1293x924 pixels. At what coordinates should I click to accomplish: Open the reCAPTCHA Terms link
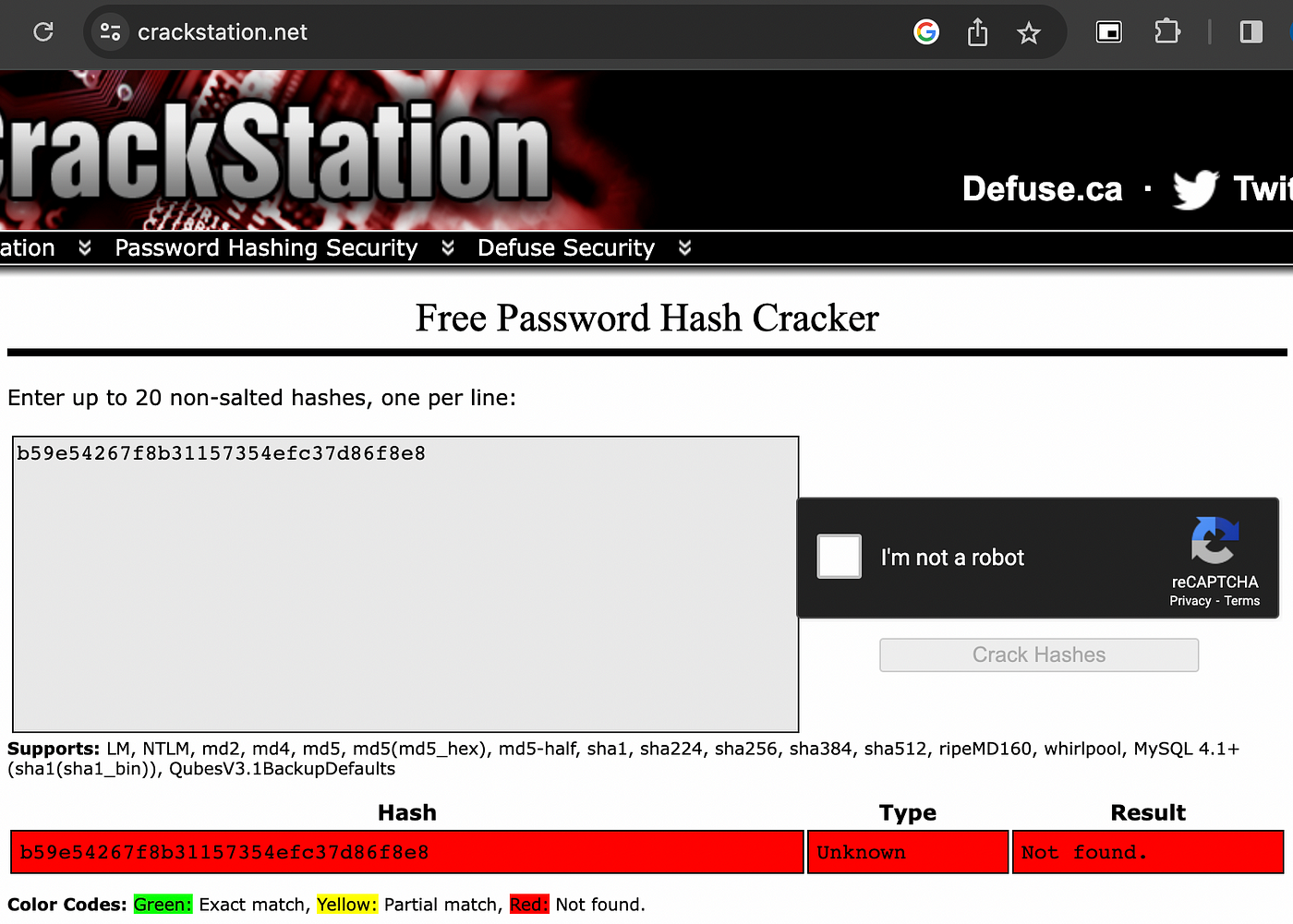1242,601
